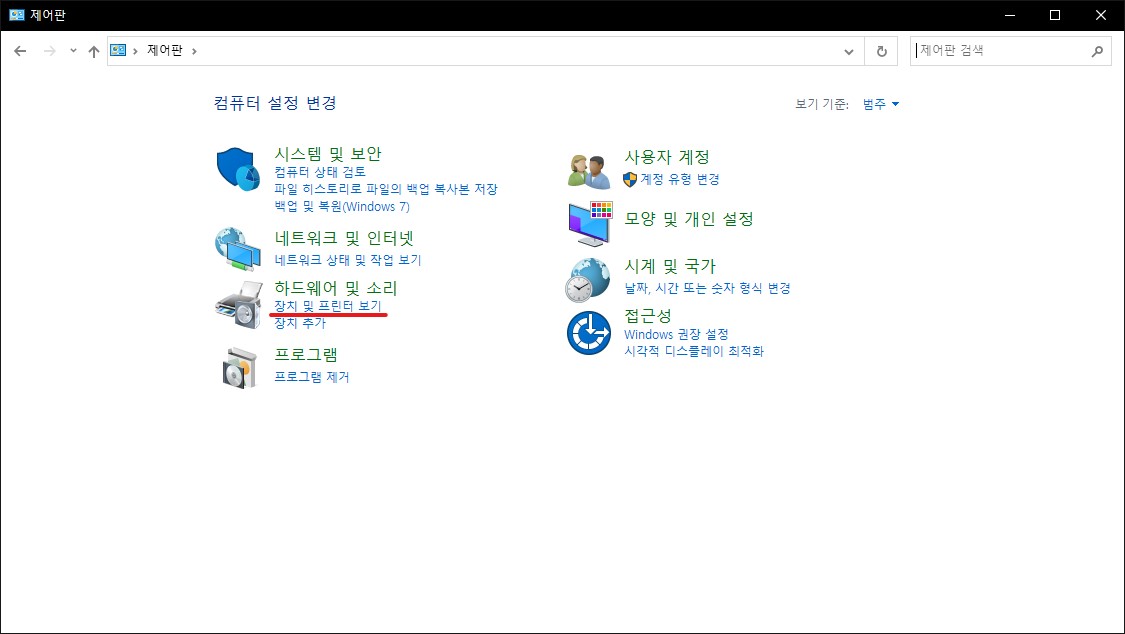Open 컴퓨터 상태 검토 link
This screenshot has height=634, width=1125.
click(320, 172)
